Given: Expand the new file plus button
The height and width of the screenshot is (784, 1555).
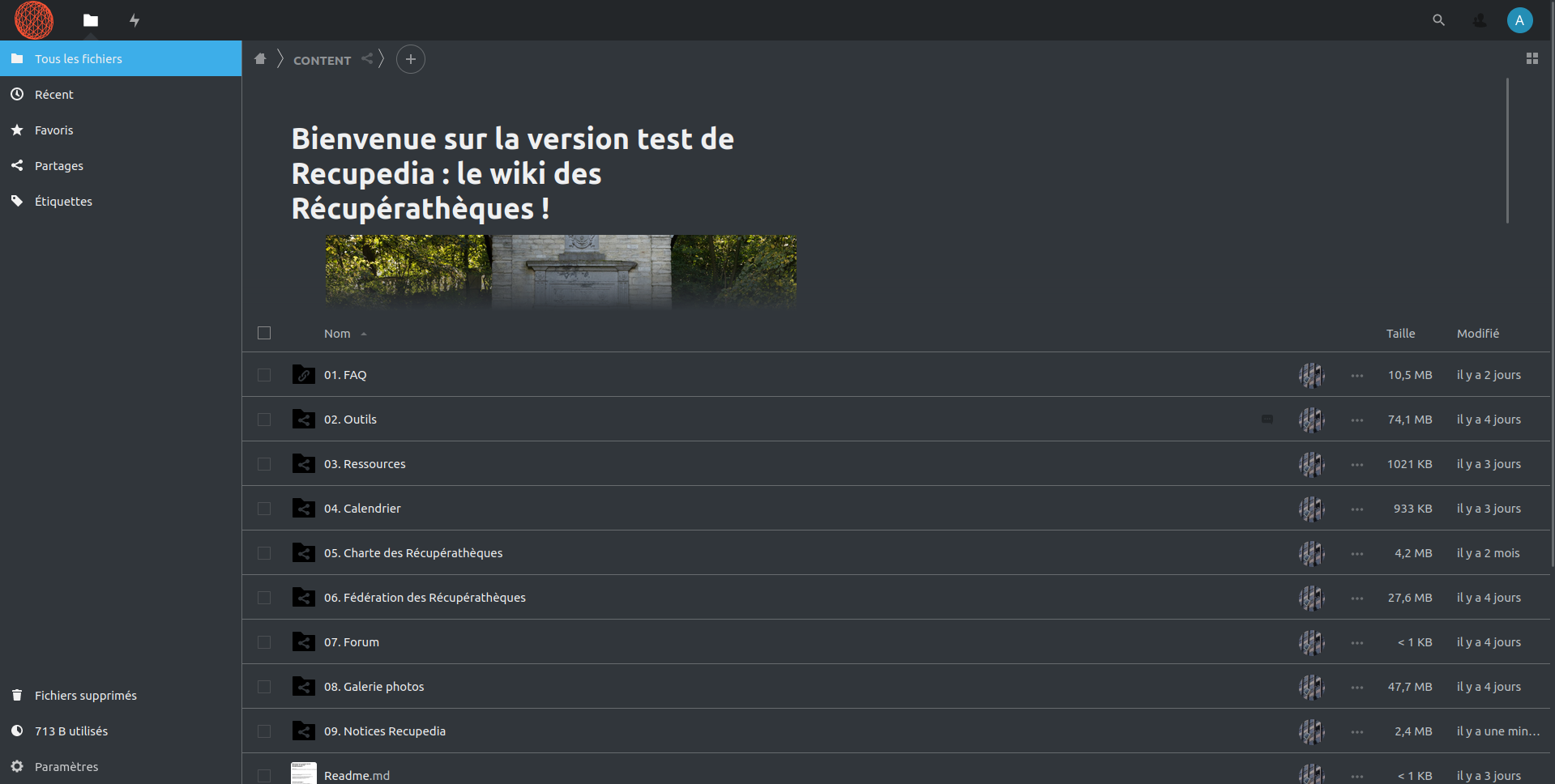Looking at the screenshot, I should pyautogui.click(x=411, y=59).
